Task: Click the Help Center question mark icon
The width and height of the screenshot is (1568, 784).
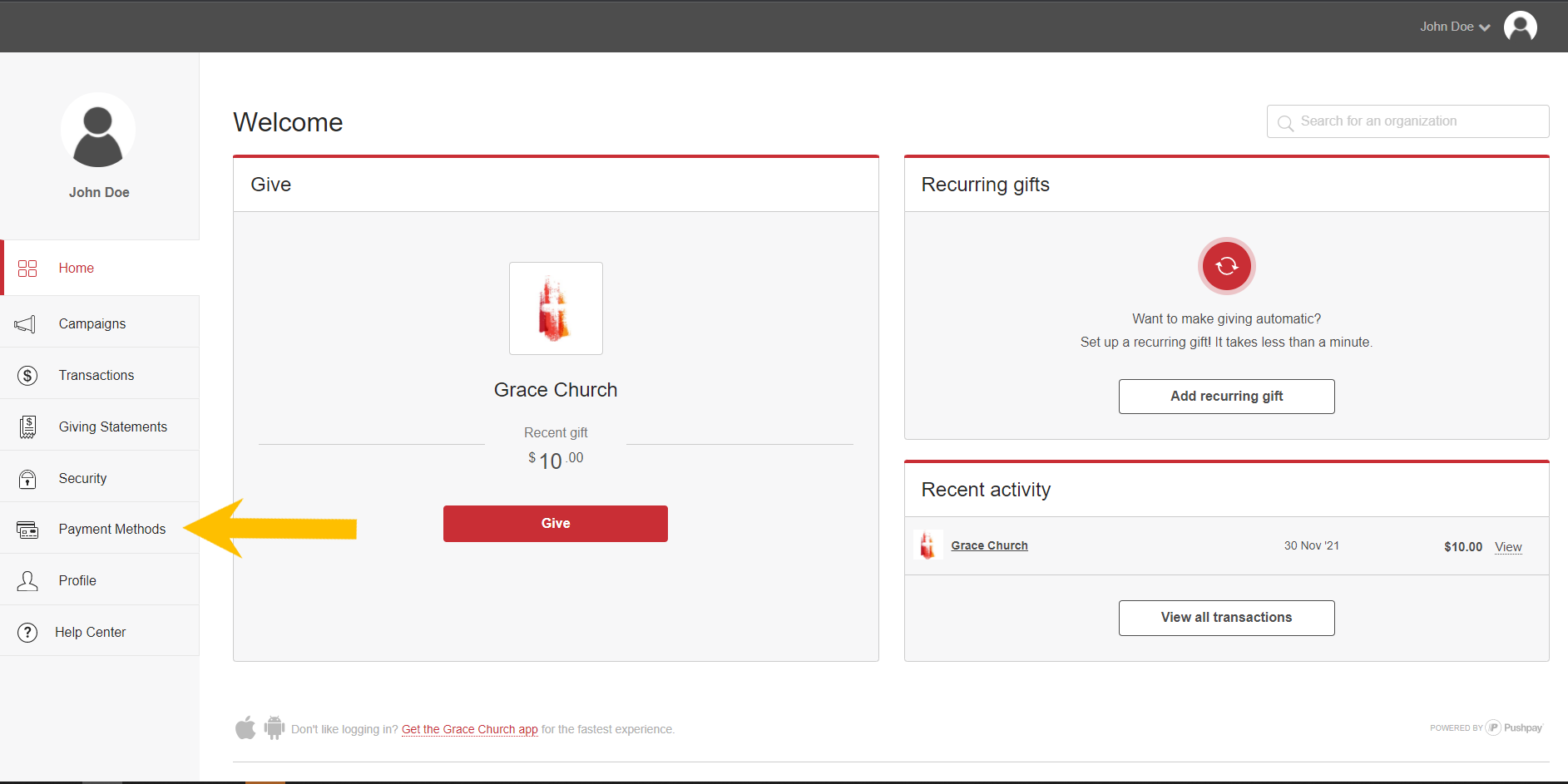Action: coord(27,632)
